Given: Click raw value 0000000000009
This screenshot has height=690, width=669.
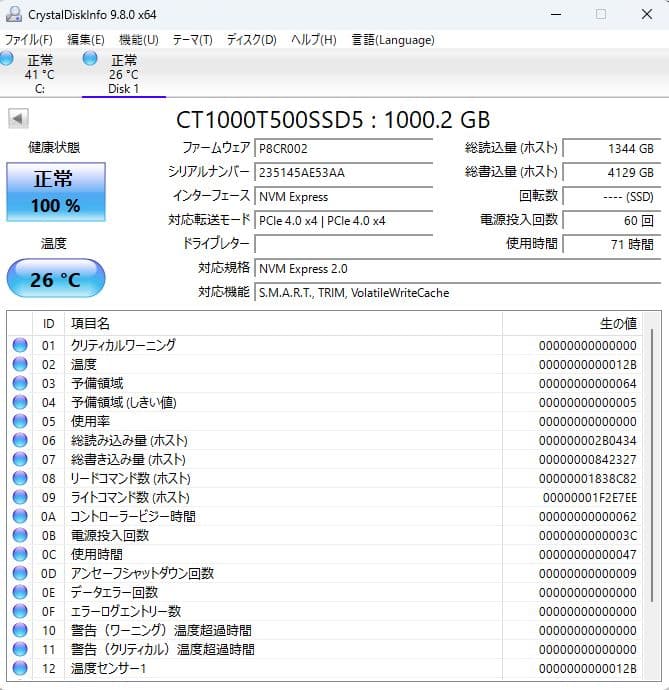Looking at the screenshot, I should [588, 573].
